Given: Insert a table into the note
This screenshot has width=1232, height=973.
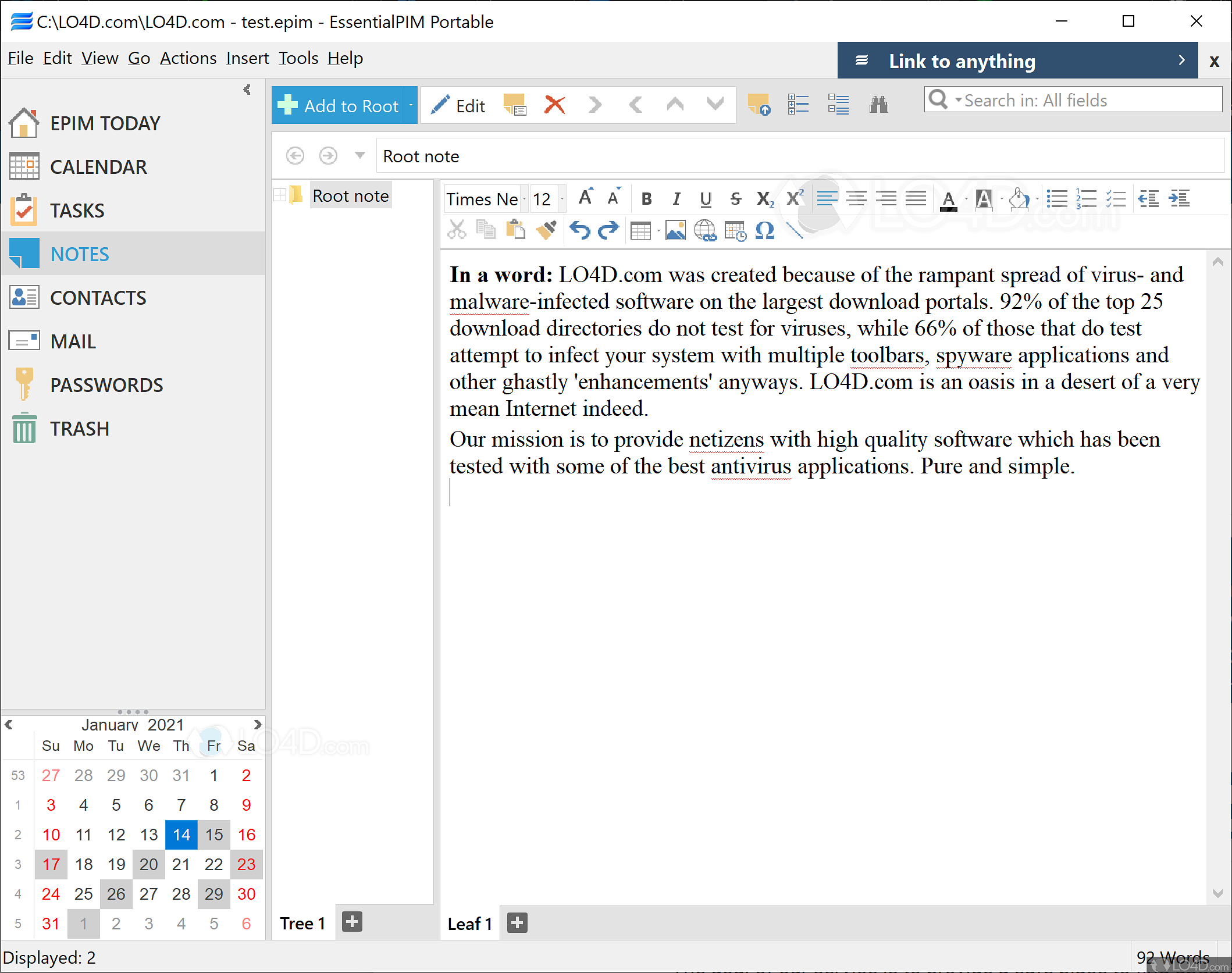Looking at the screenshot, I should 640,230.
